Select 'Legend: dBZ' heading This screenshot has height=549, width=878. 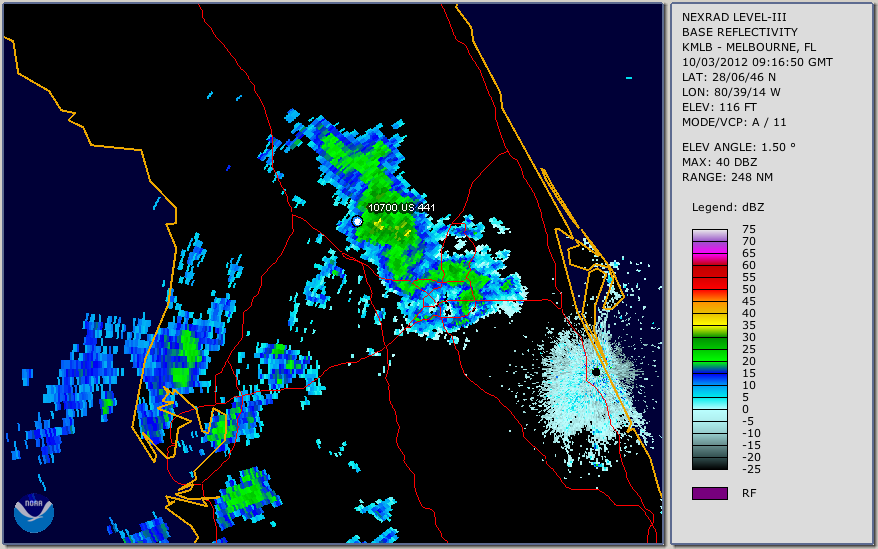click(x=728, y=207)
